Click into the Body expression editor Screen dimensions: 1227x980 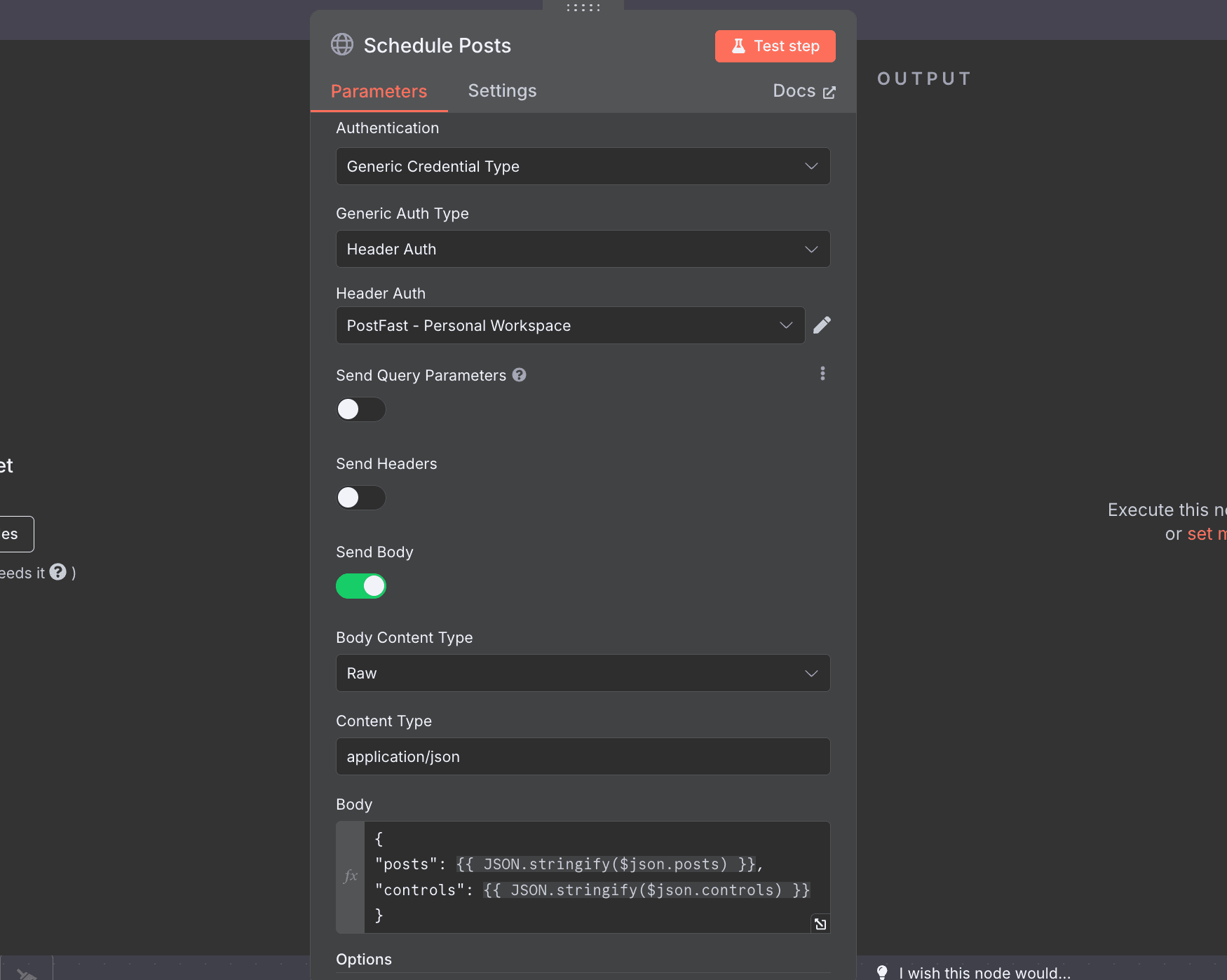pos(597,877)
